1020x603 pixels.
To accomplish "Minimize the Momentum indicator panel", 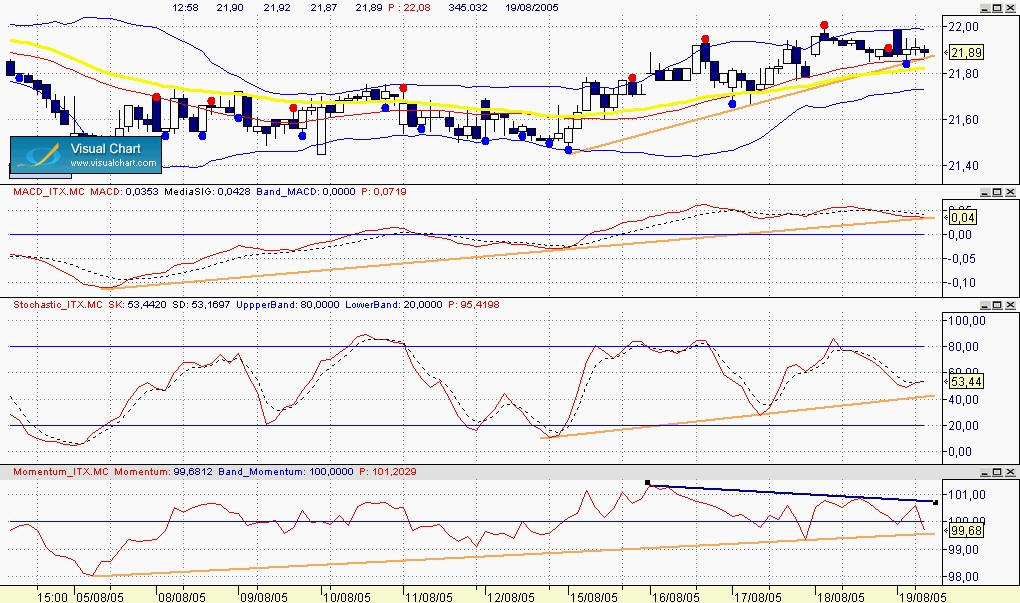I will 983,470.
